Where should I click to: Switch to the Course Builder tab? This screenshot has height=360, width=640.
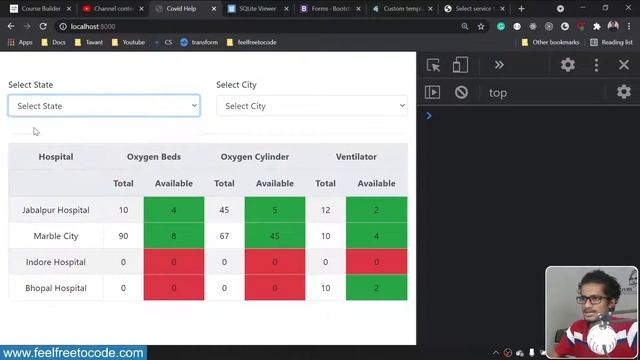point(40,9)
